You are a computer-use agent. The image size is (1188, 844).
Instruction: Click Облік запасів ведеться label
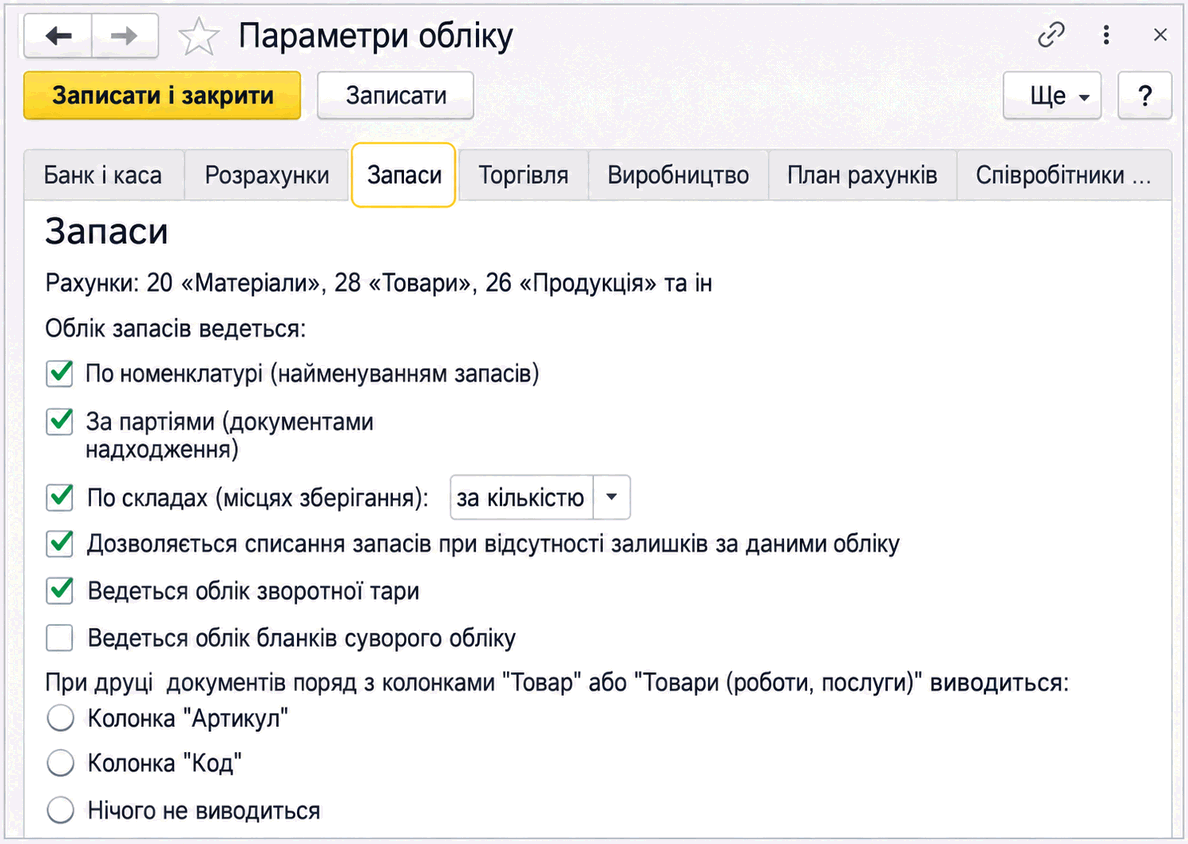coord(175,329)
